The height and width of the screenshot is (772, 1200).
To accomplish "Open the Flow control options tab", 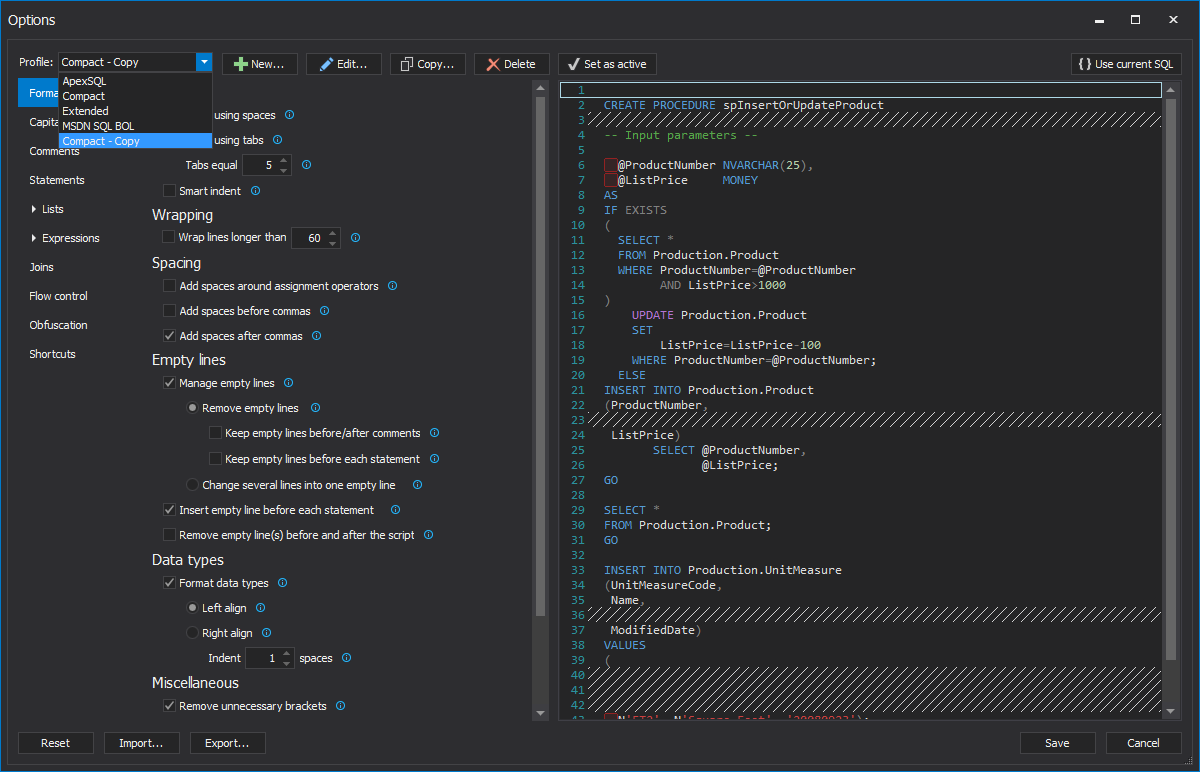I will point(58,296).
